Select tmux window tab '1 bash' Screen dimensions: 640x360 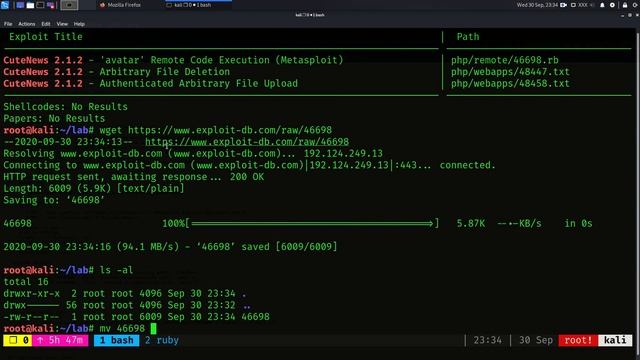click(x=117, y=340)
